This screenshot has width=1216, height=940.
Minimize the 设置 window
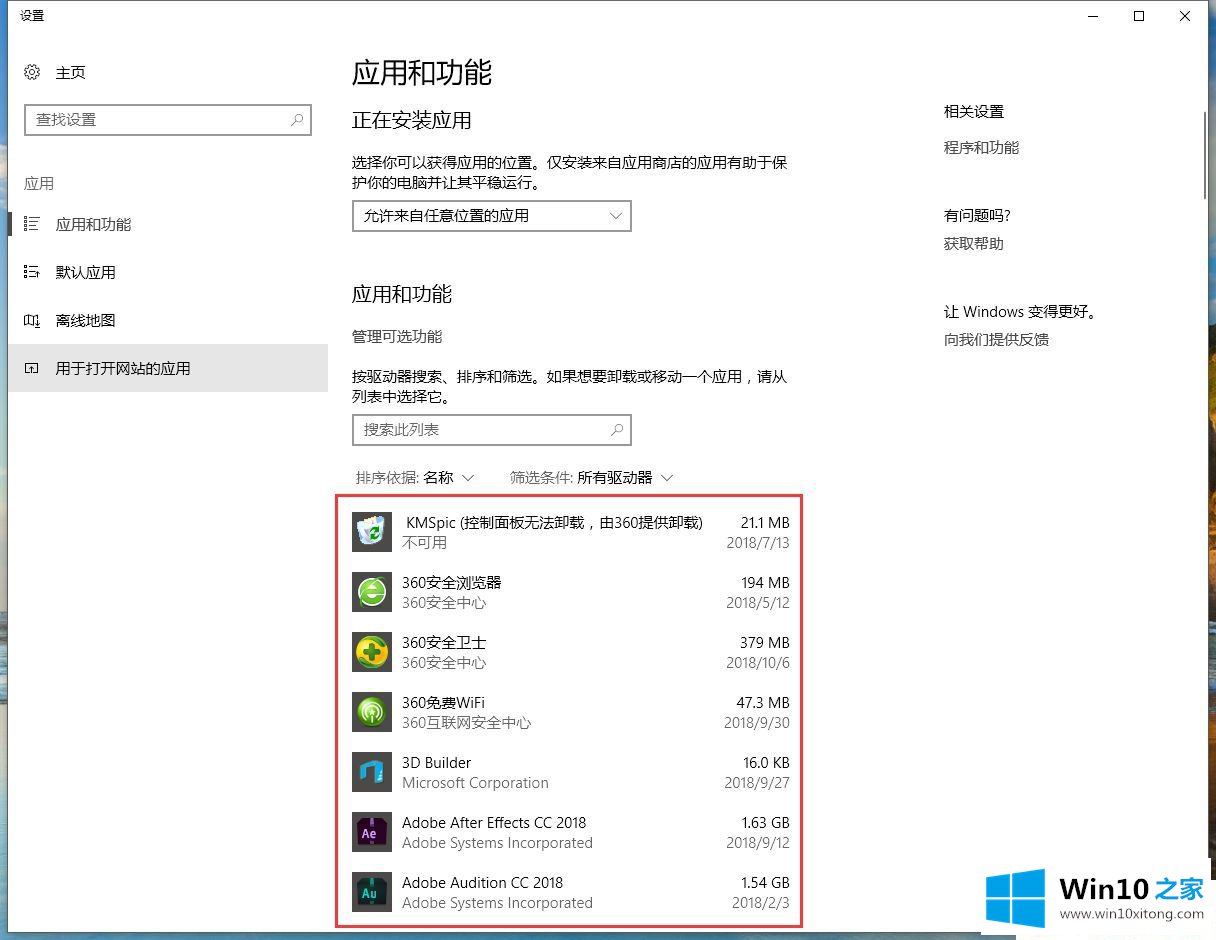[x=1093, y=16]
